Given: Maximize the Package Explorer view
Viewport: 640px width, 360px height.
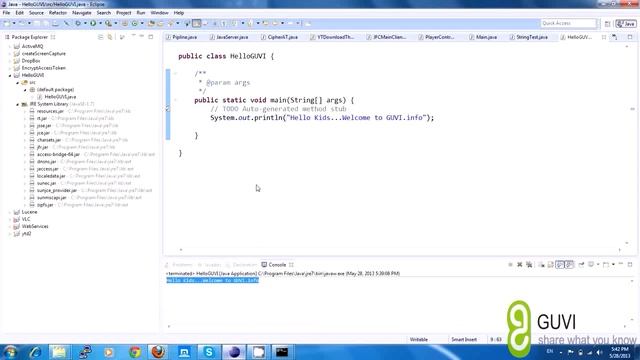Looking at the screenshot, I should (151, 37).
